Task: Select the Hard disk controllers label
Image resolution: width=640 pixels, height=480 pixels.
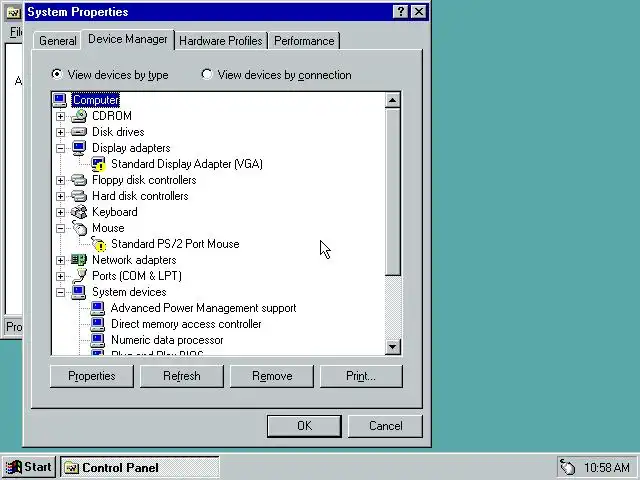Action: (140, 196)
